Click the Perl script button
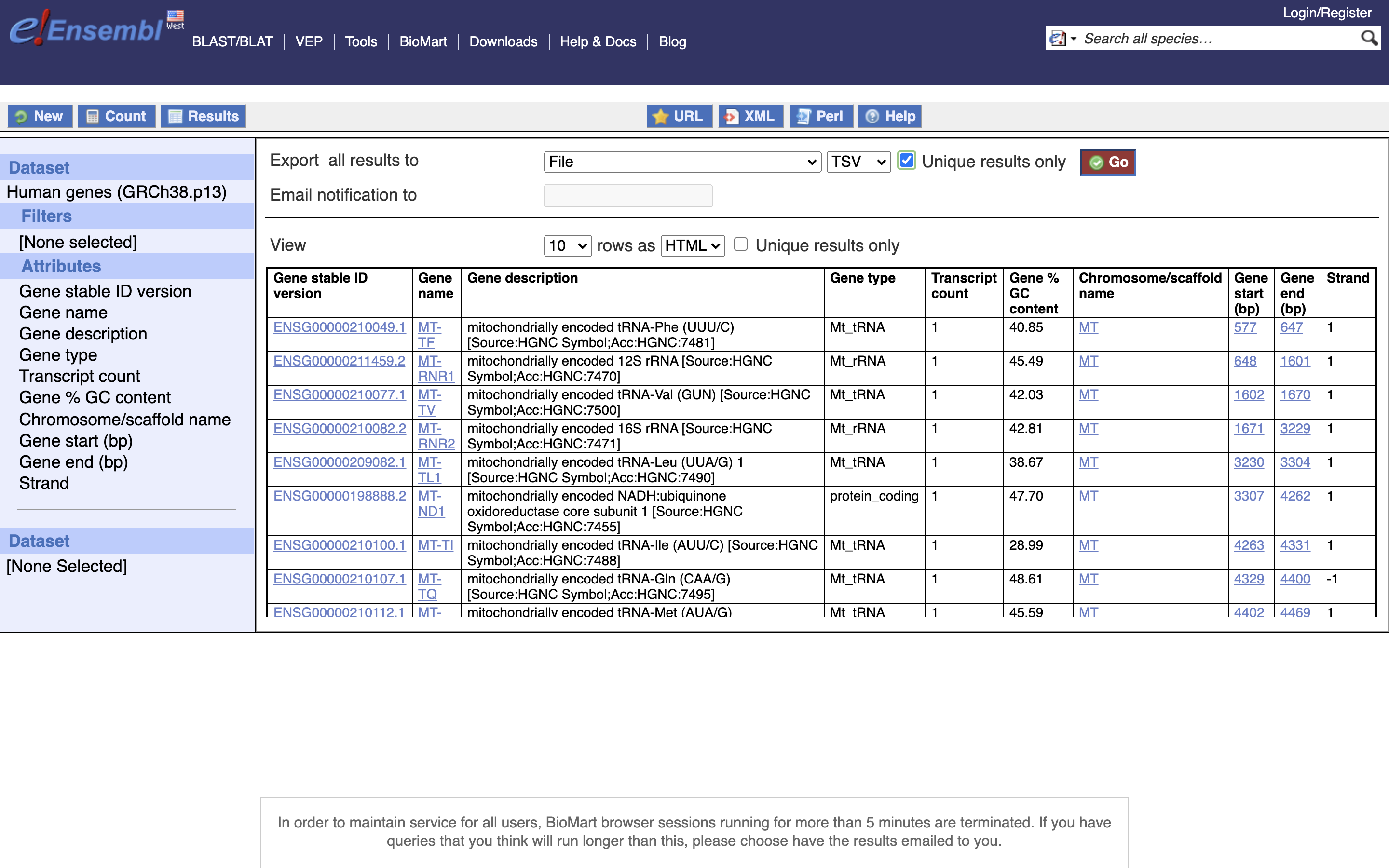Viewport: 1389px width, 868px height. pyautogui.click(x=821, y=117)
